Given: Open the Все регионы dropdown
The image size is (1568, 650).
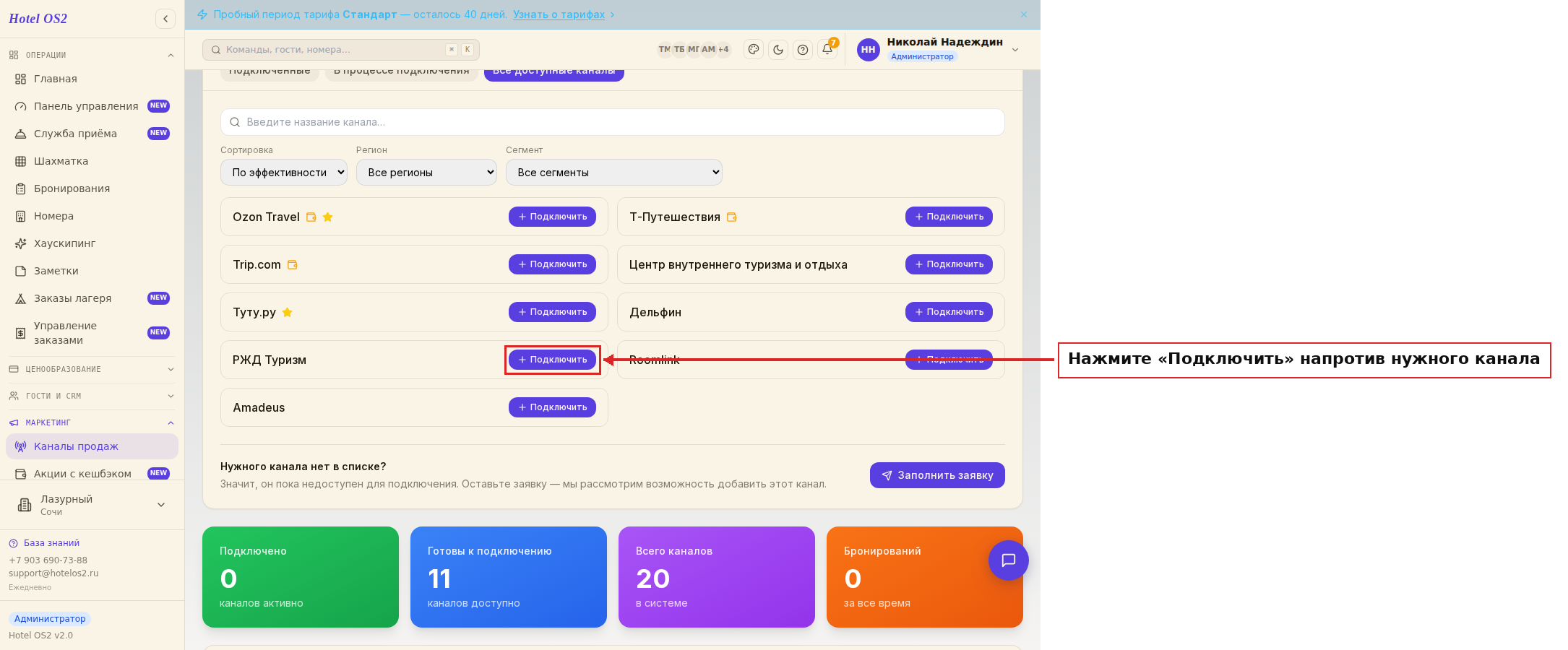Looking at the screenshot, I should [426, 172].
